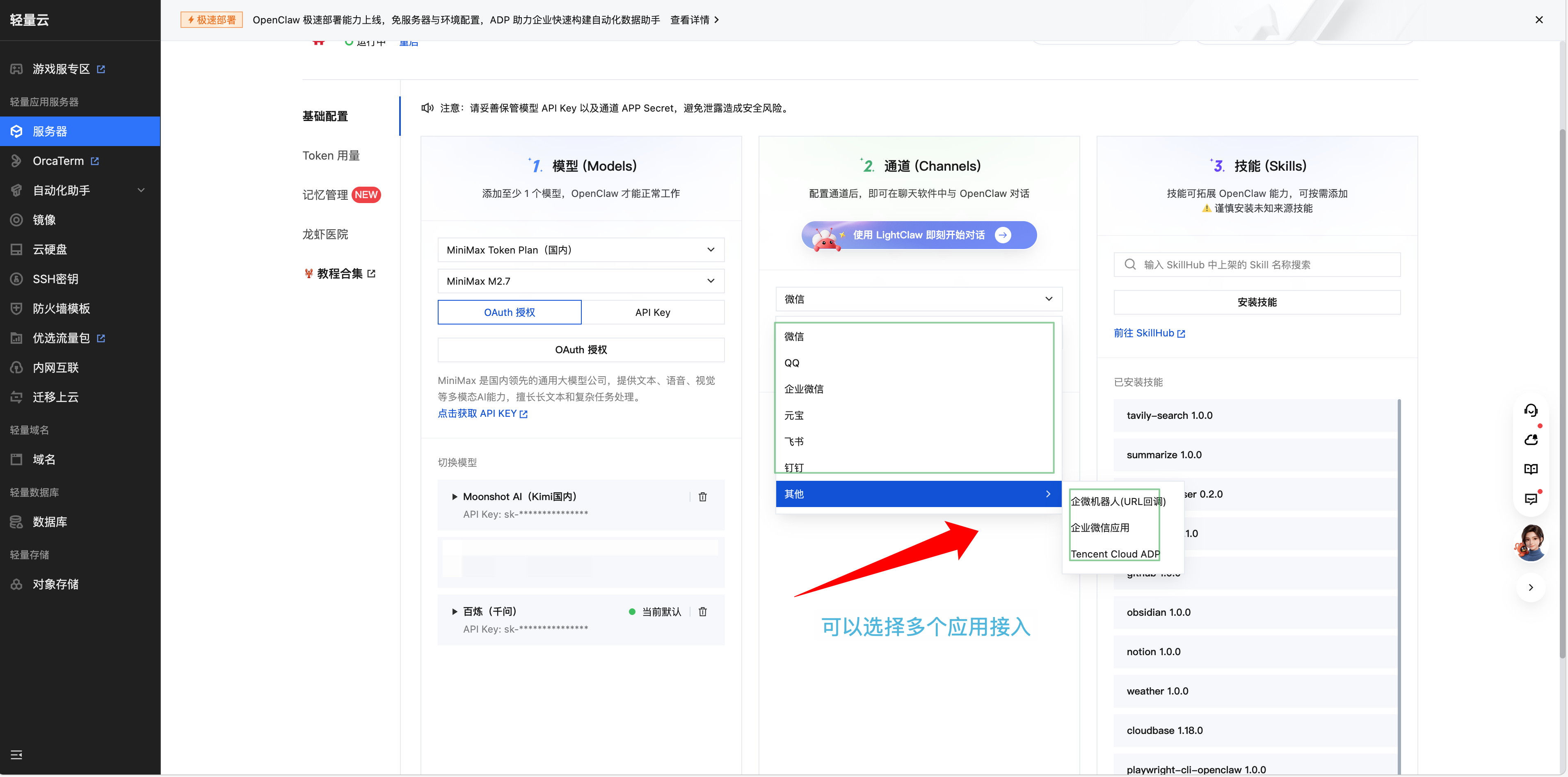The width and height of the screenshot is (1568, 777).
Task: Delete the 百炼（千问）model entry
Action: click(702, 612)
